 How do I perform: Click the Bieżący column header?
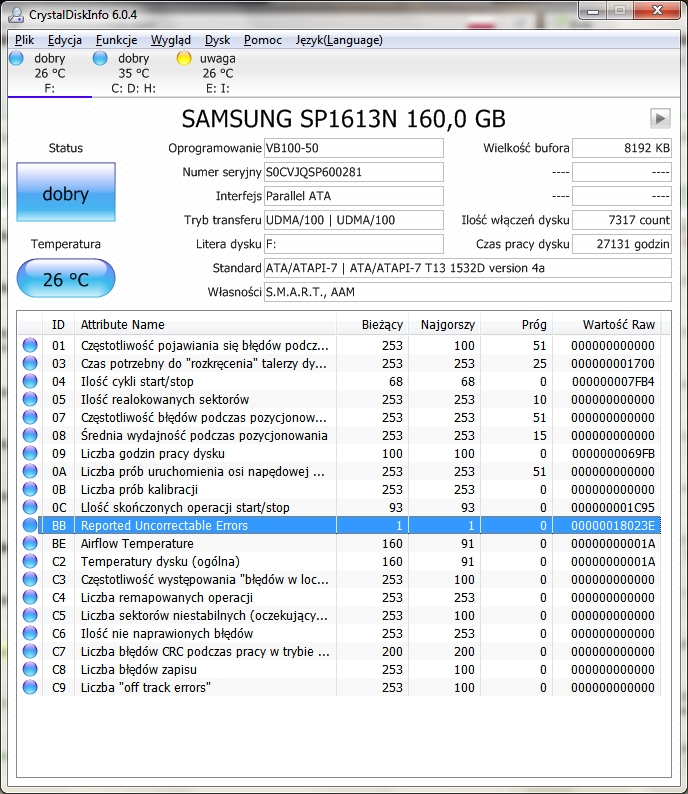tap(372, 324)
